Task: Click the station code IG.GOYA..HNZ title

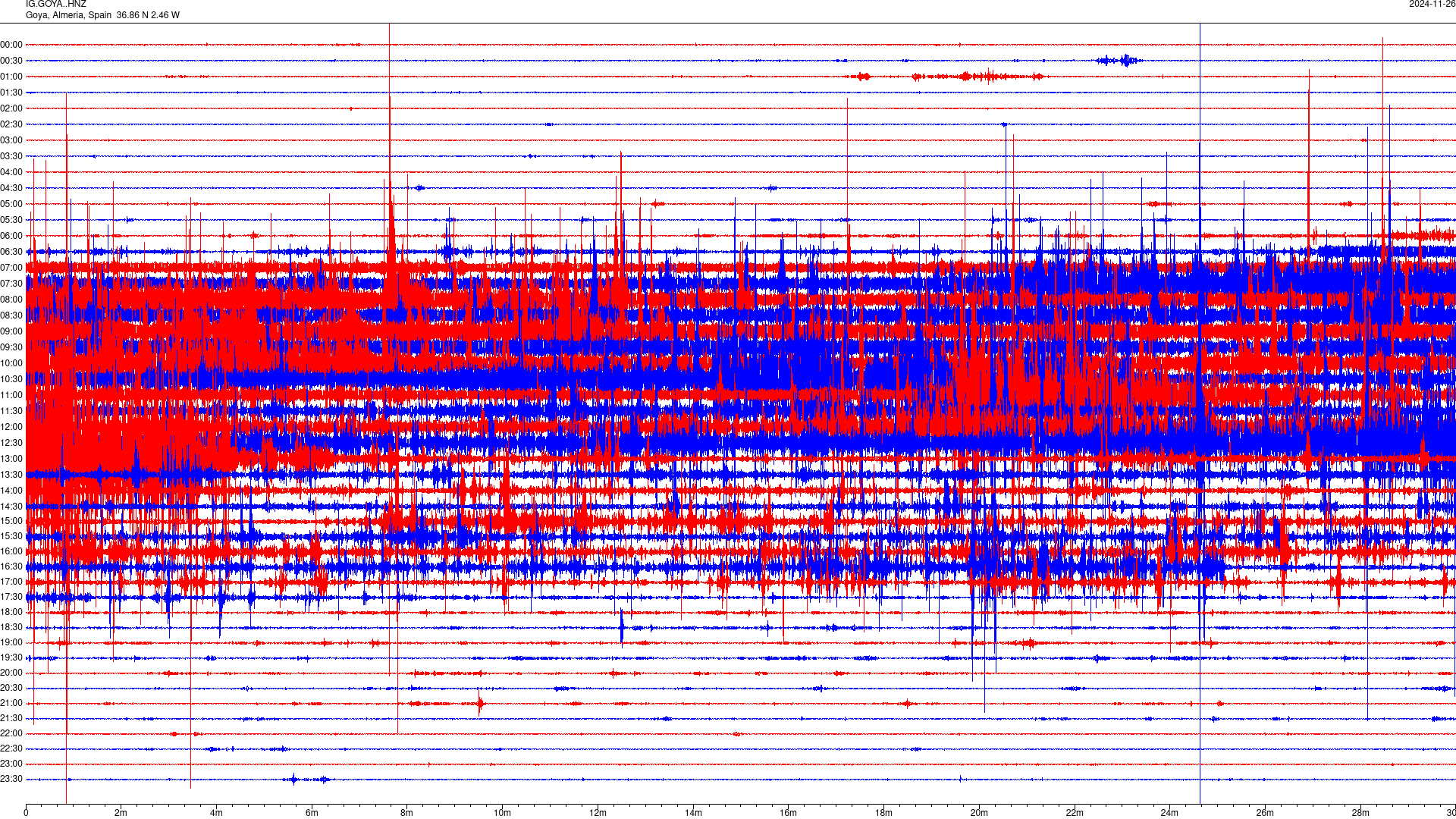Action: 56,4
